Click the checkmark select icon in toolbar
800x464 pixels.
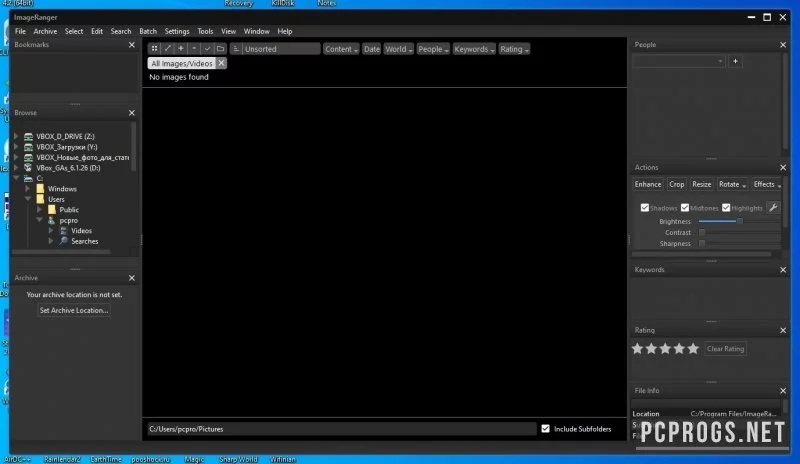207,49
